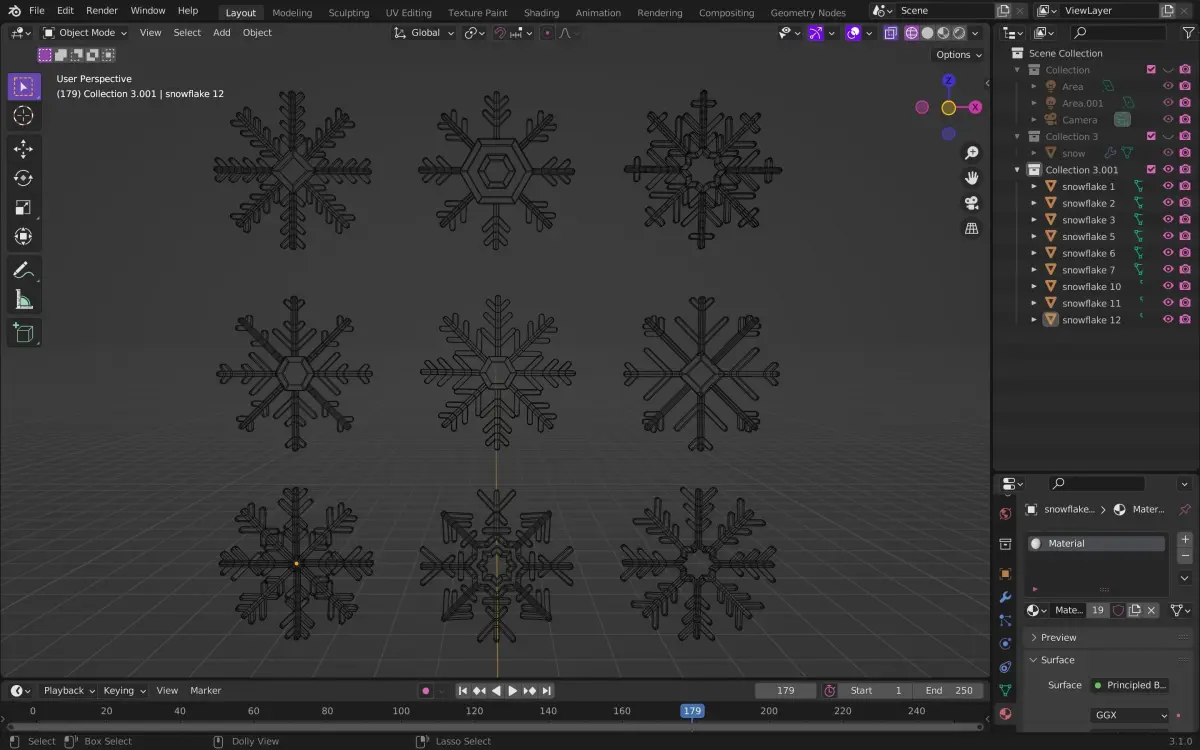This screenshot has height=750, width=1200.
Task: Switch to the Geometry Nodes workspace tab
Action: pos(808,13)
